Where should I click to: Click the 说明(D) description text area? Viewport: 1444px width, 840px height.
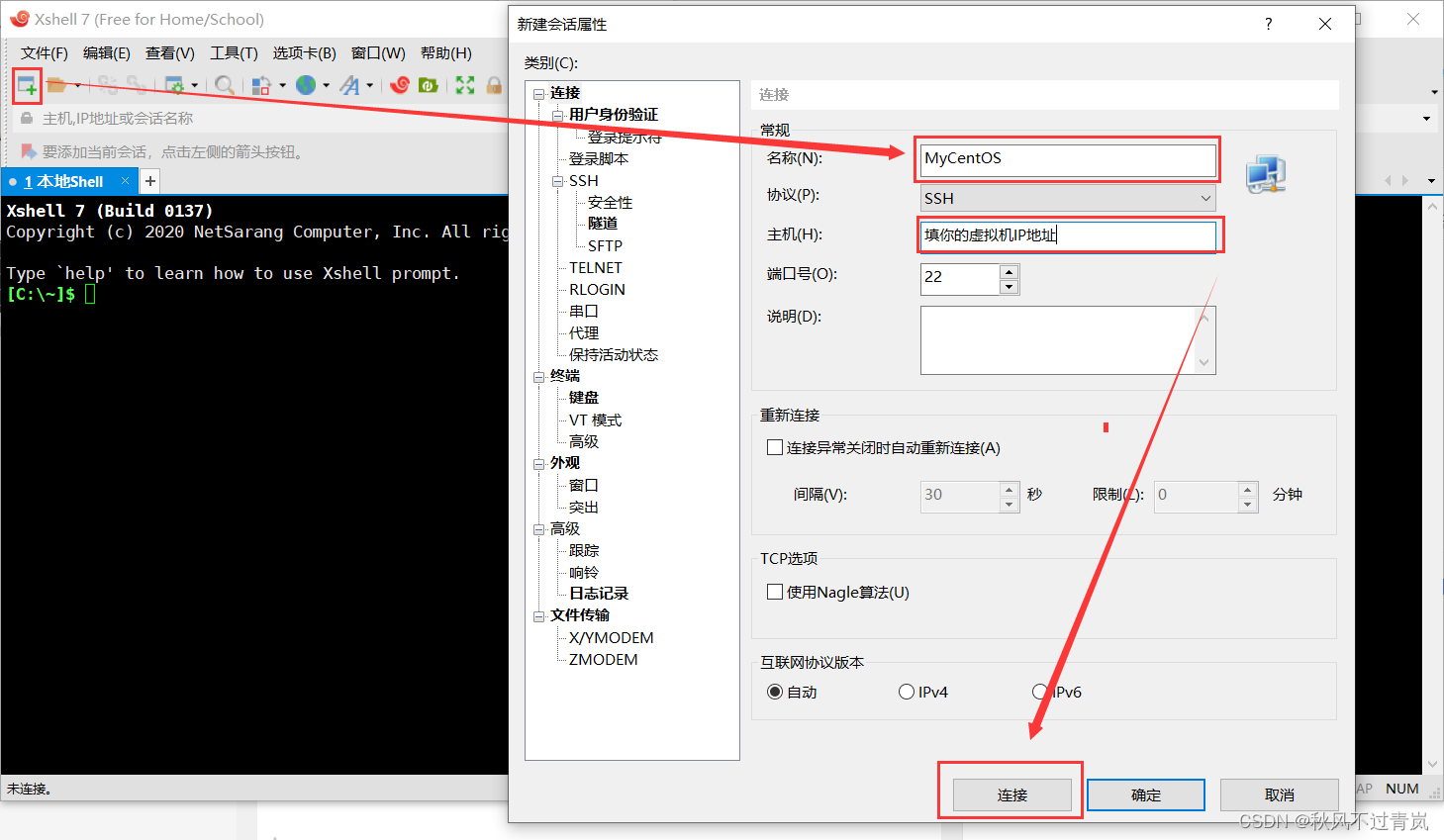1068,340
